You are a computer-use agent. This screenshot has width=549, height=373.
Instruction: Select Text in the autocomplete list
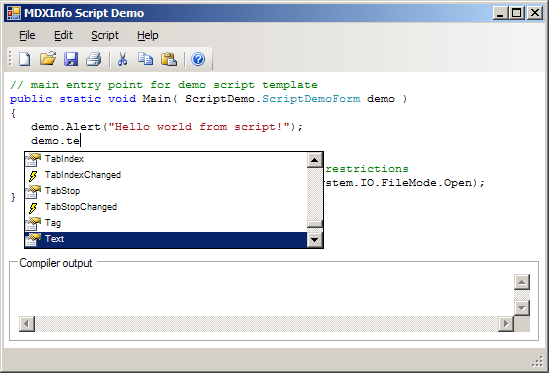click(166, 239)
